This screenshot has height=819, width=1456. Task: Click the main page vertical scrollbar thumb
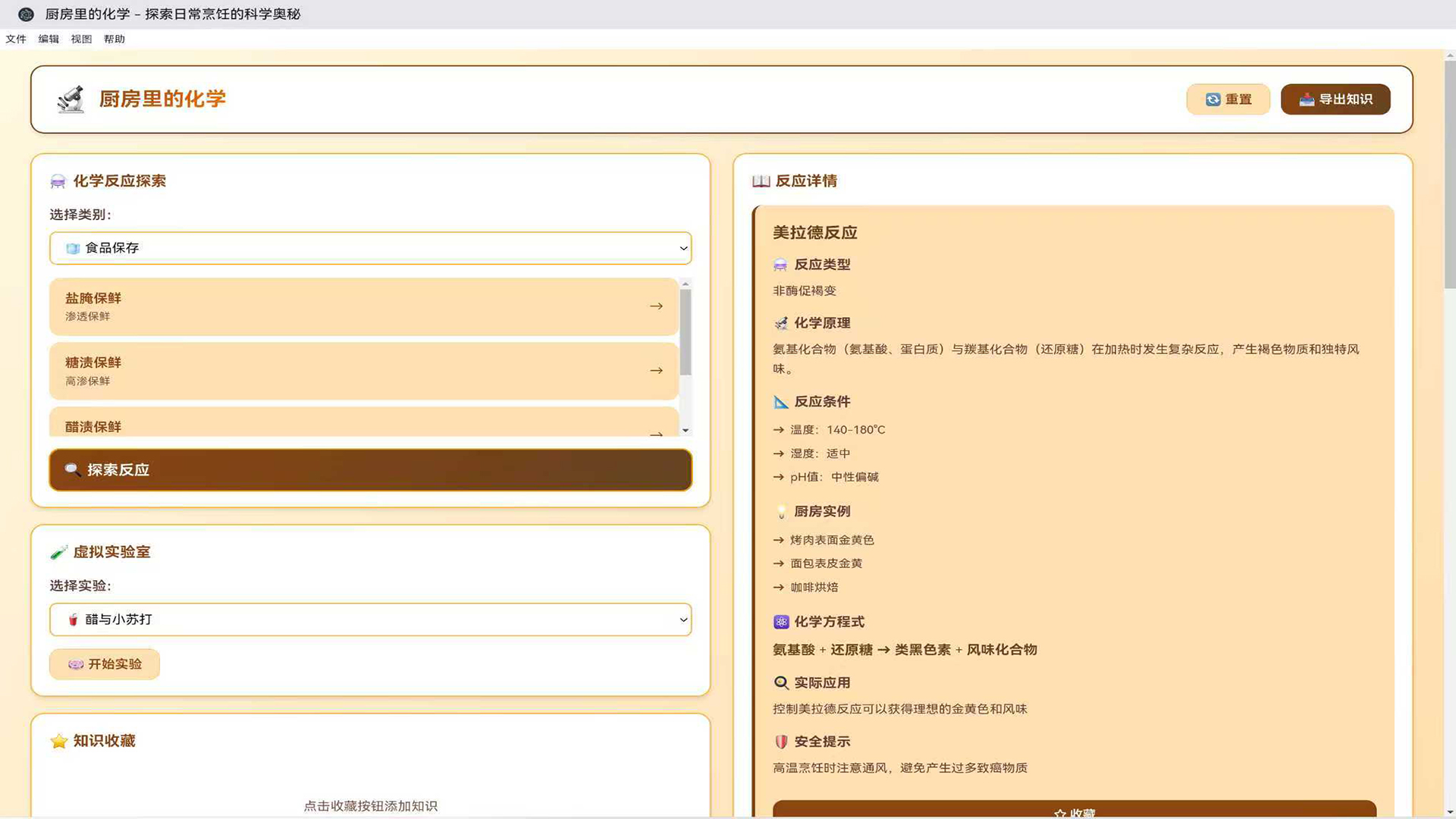coord(1450,174)
